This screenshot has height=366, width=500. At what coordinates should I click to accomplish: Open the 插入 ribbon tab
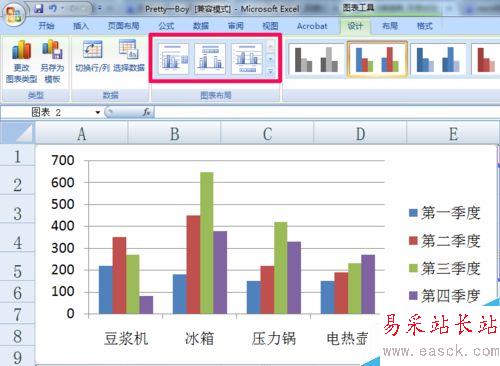(81, 26)
